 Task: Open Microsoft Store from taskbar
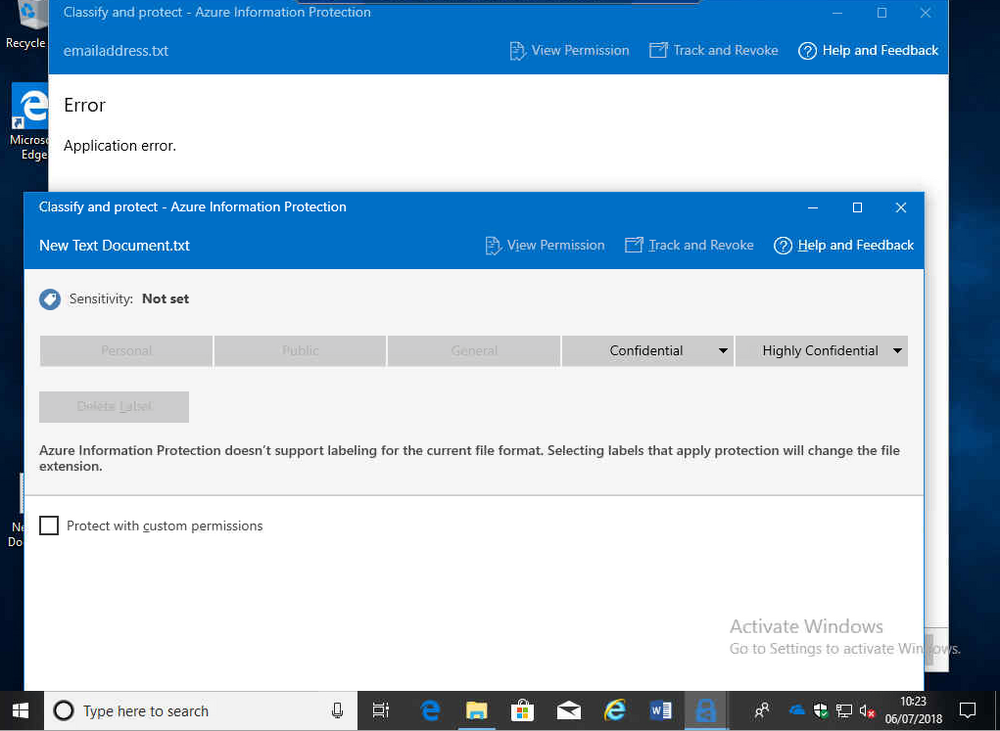click(x=522, y=711)
